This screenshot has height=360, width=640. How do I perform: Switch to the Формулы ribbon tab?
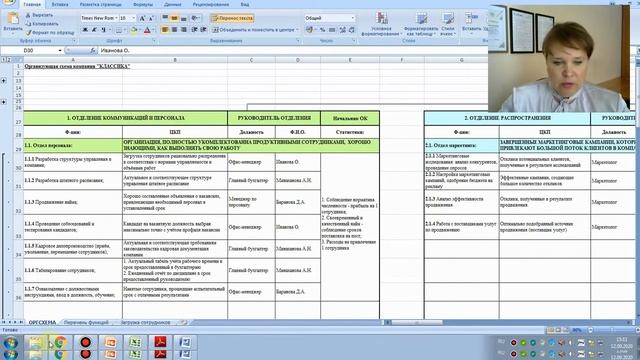pos(143,4)
